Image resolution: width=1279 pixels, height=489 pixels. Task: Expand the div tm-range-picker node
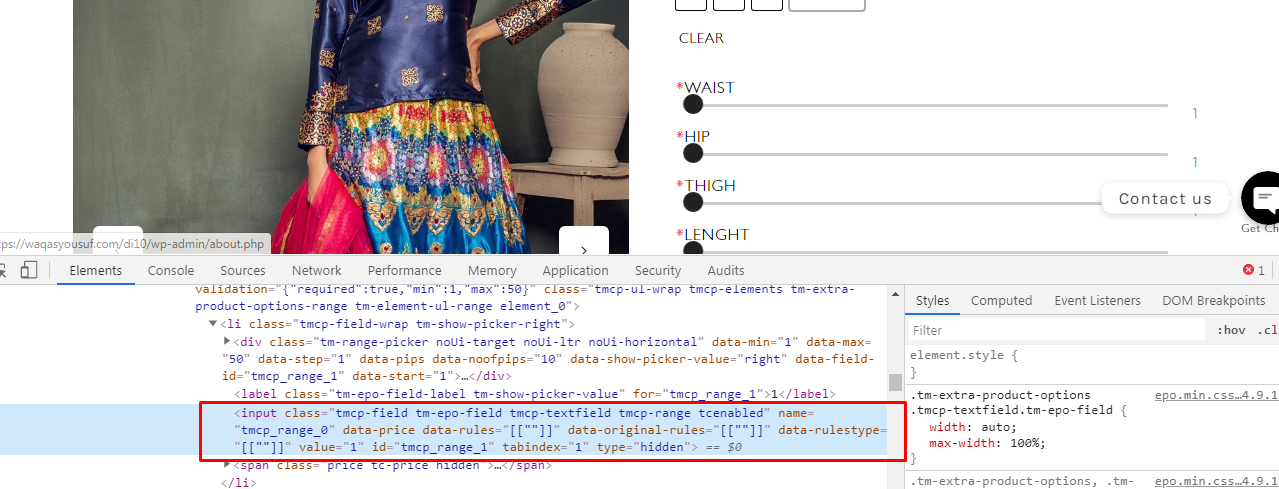click(226, 342)
